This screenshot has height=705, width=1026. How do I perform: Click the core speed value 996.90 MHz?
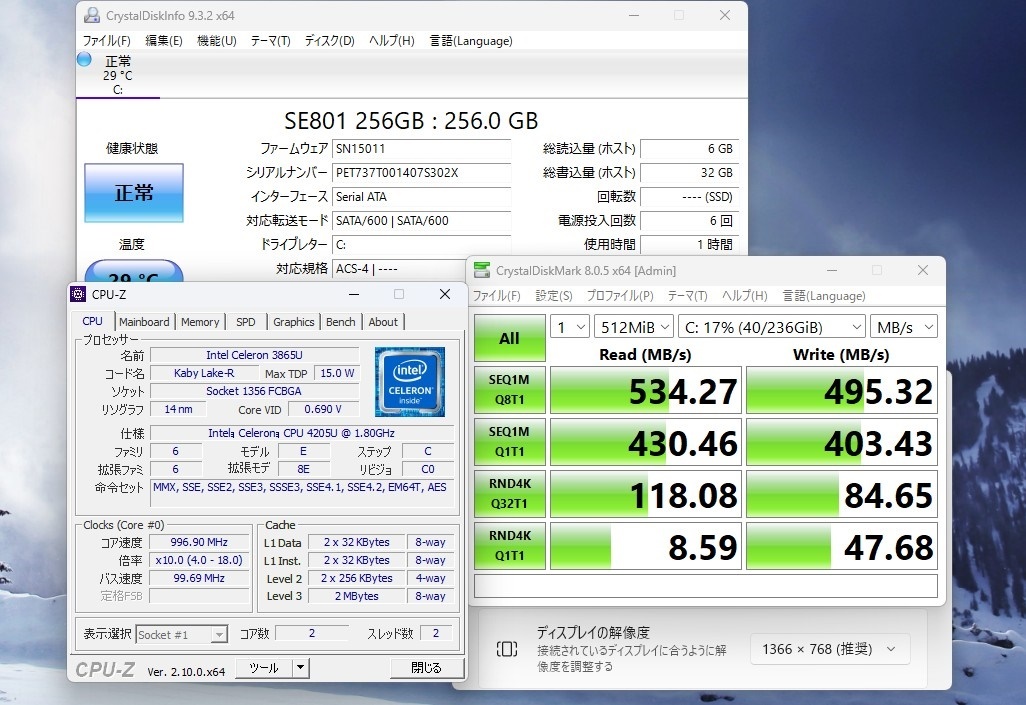coord(199,542)
